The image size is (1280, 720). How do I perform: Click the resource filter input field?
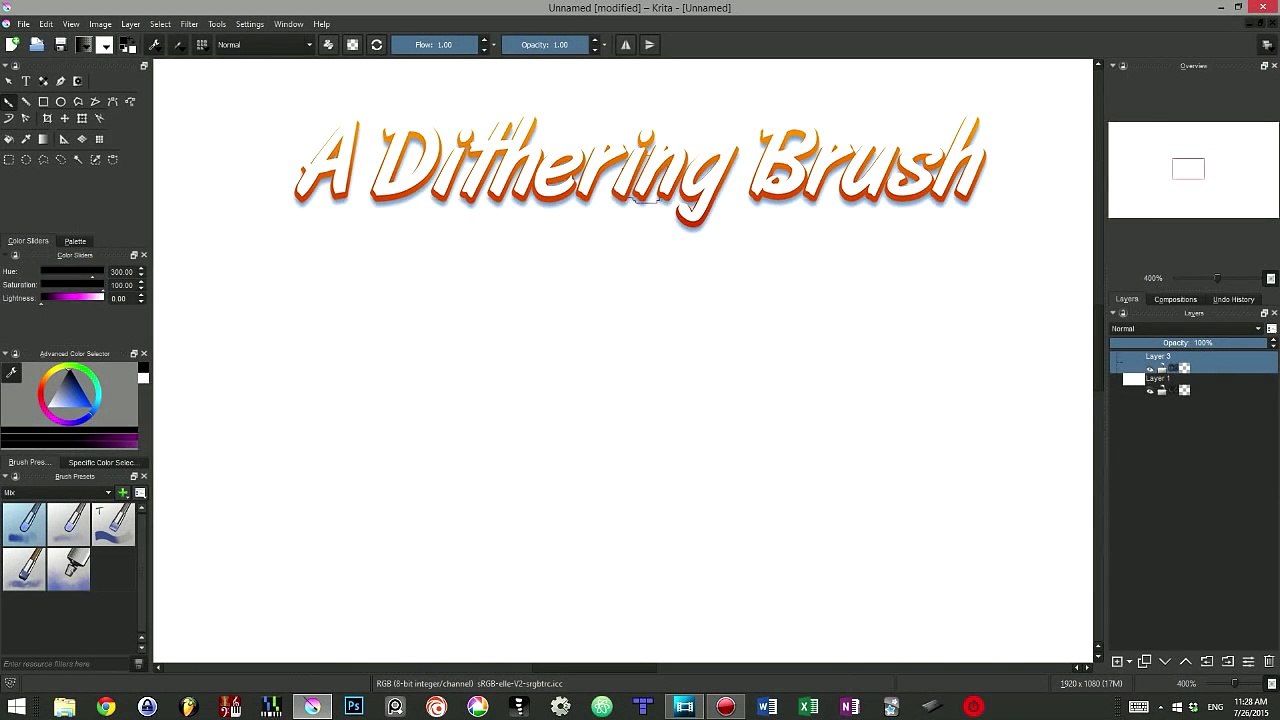coord(67,664)
